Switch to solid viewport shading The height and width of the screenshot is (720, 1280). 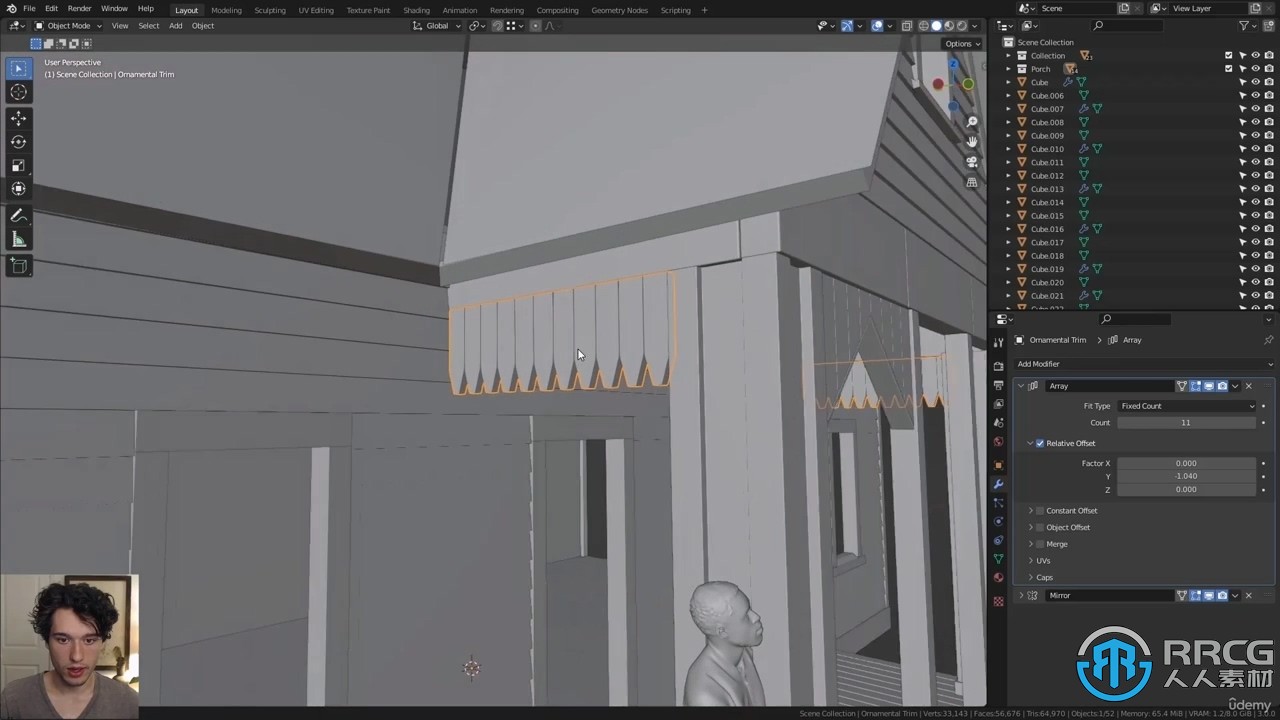coord(936,25)
